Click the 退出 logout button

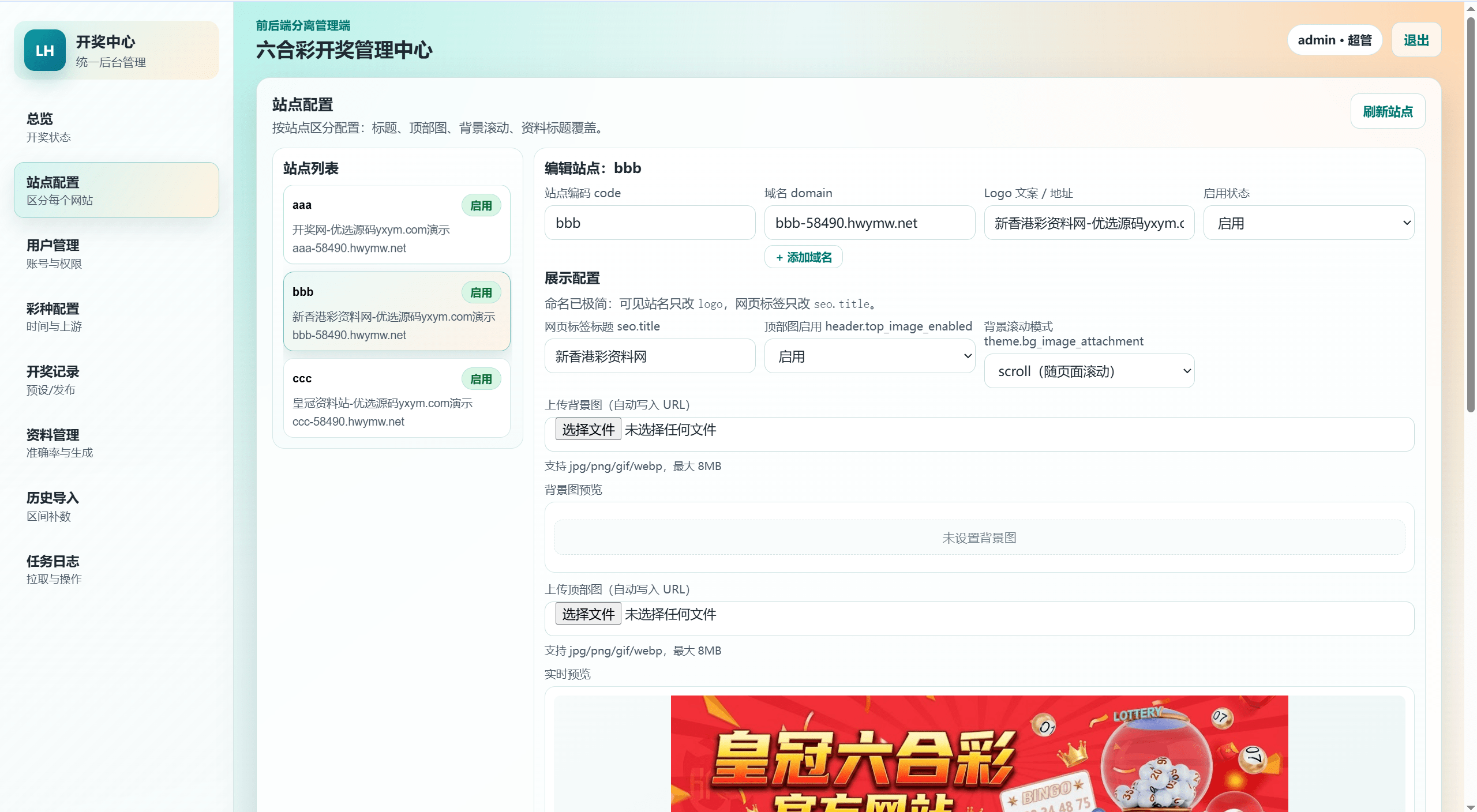pos(1416,40)
